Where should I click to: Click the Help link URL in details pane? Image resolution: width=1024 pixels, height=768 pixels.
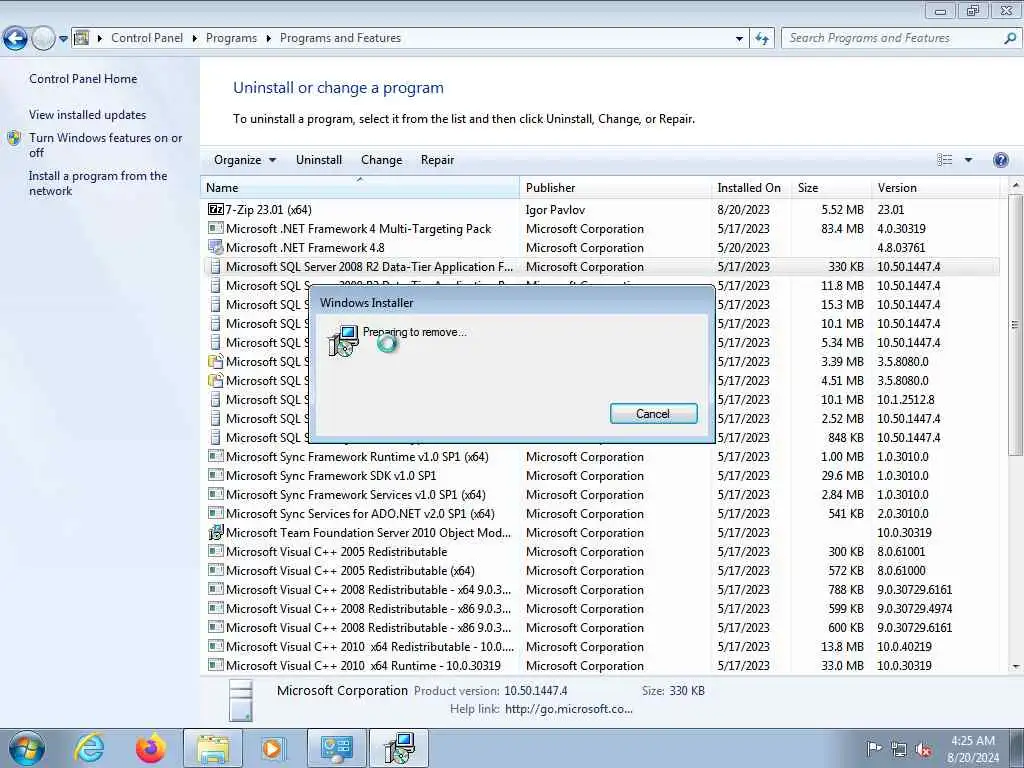pyautogui.click(x=569, y=709)
